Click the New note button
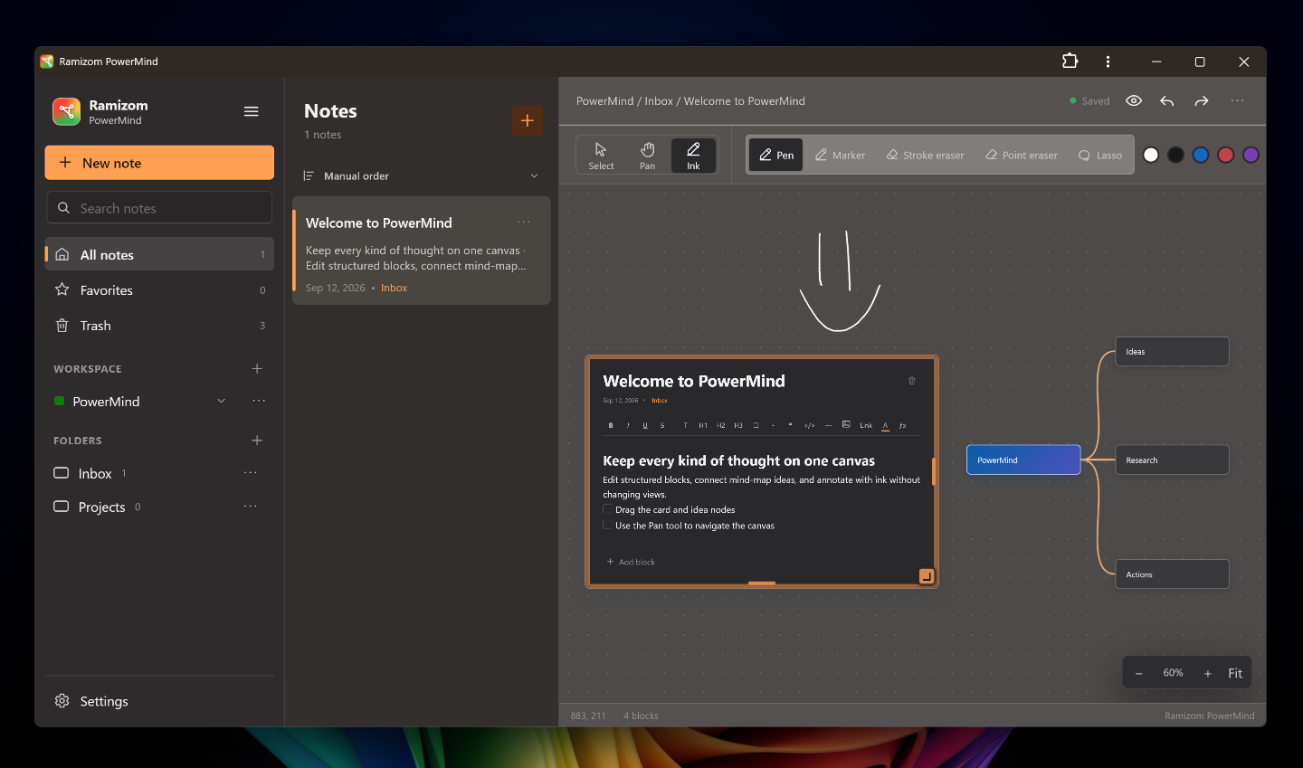This screenshot has height=768, width=1303. pos(159,163)
